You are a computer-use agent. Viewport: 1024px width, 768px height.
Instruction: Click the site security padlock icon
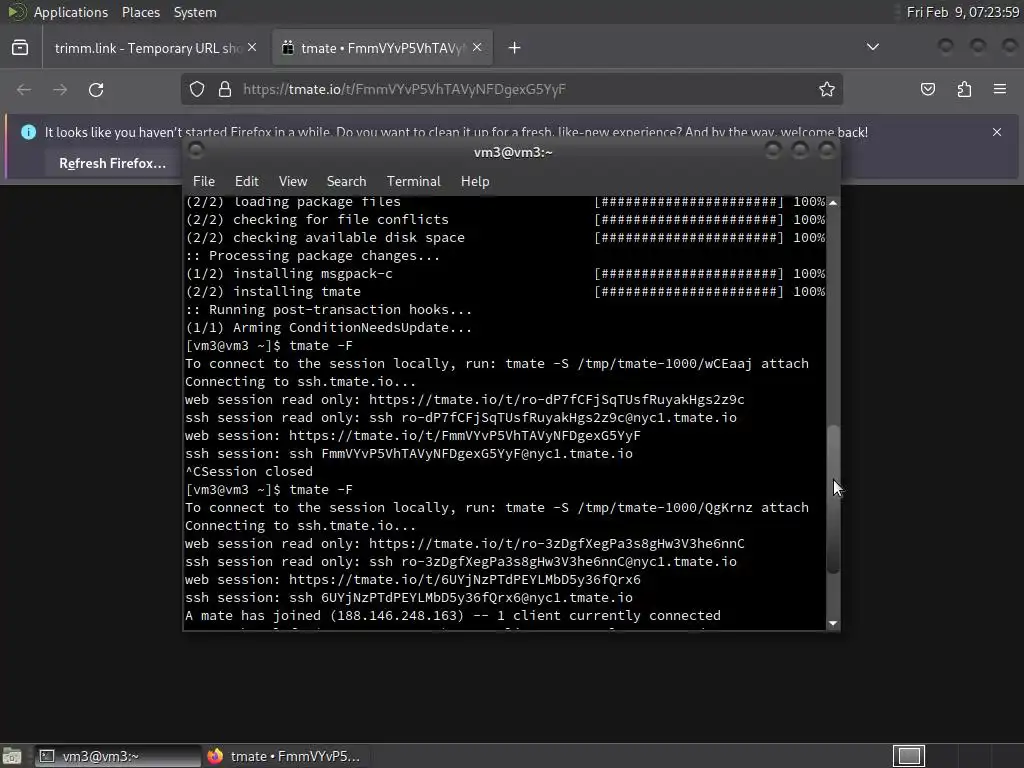point(225,89)
